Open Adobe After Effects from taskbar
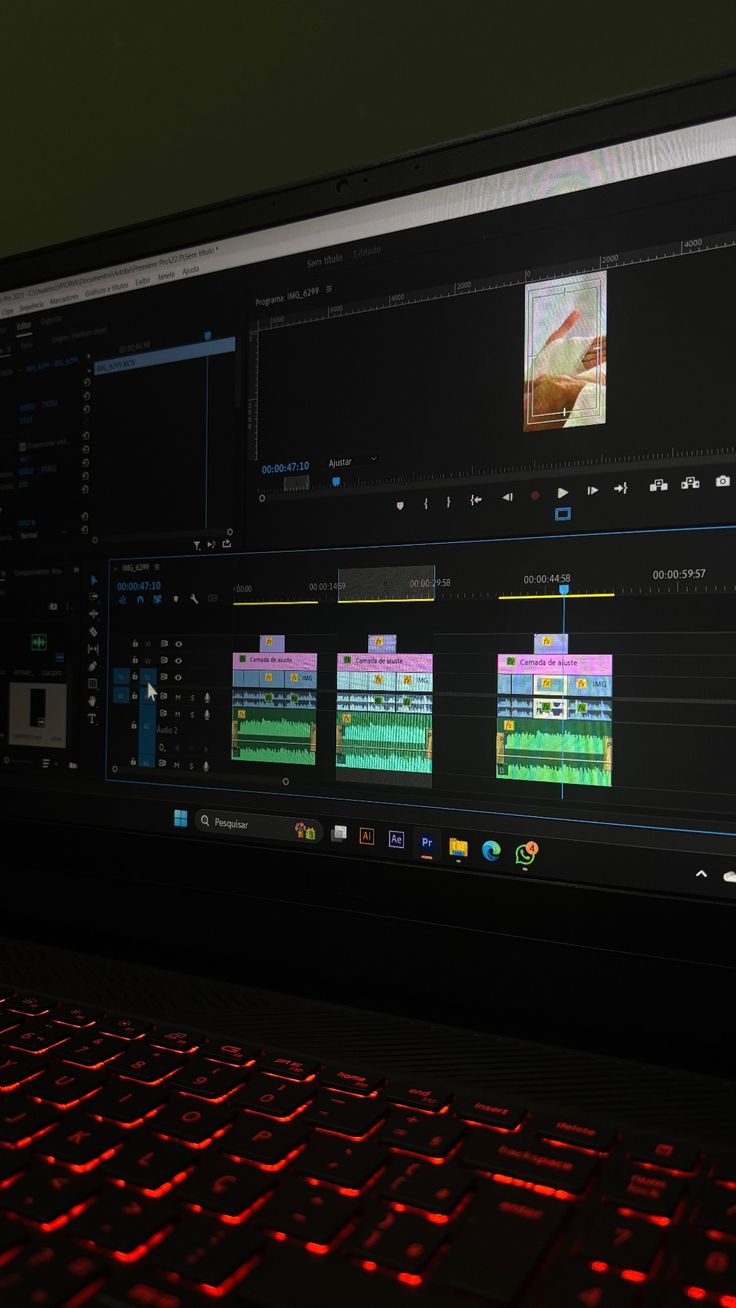 click(396, 839)
